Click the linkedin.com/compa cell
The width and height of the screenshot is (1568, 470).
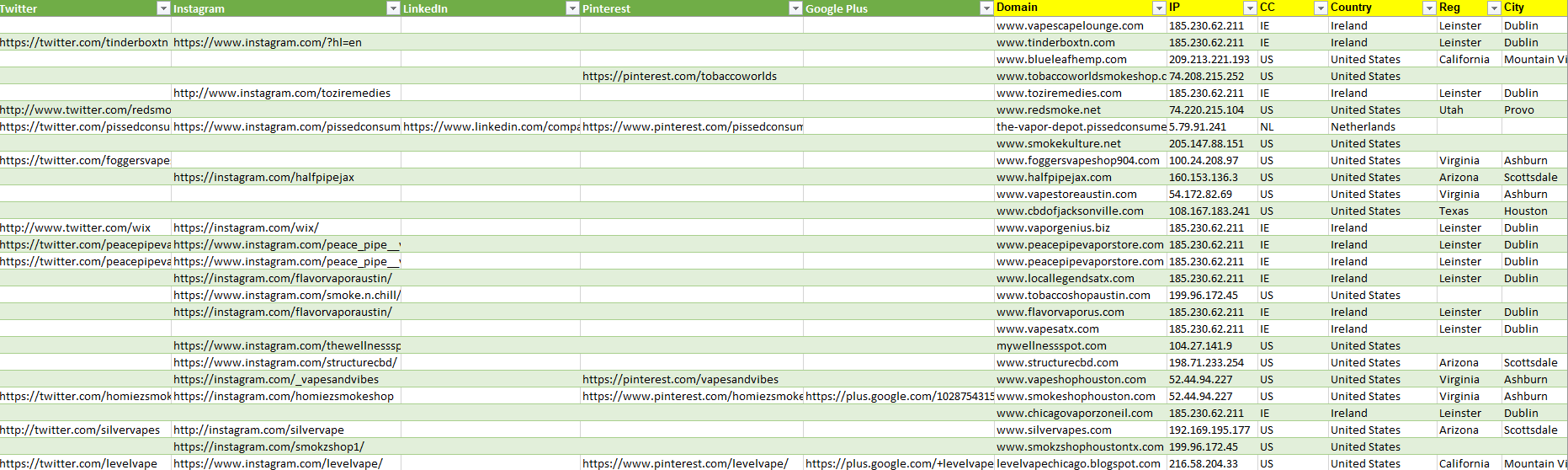coord(491,126)
